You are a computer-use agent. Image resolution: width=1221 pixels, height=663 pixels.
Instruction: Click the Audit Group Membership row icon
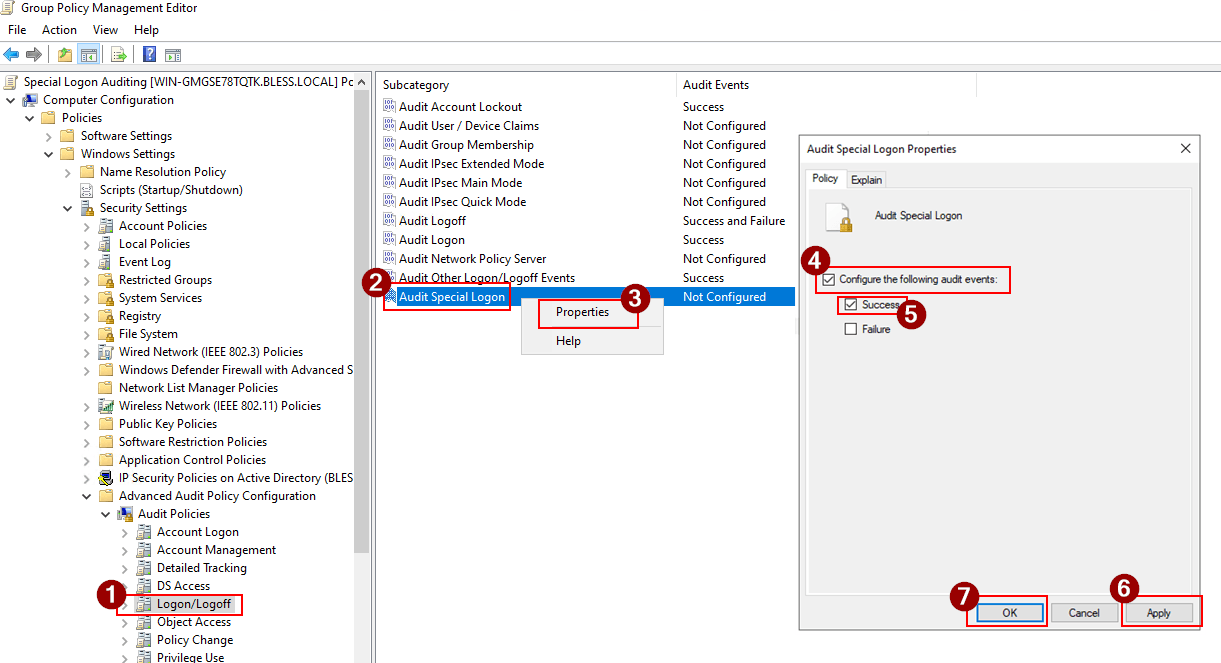click(390, 145)
